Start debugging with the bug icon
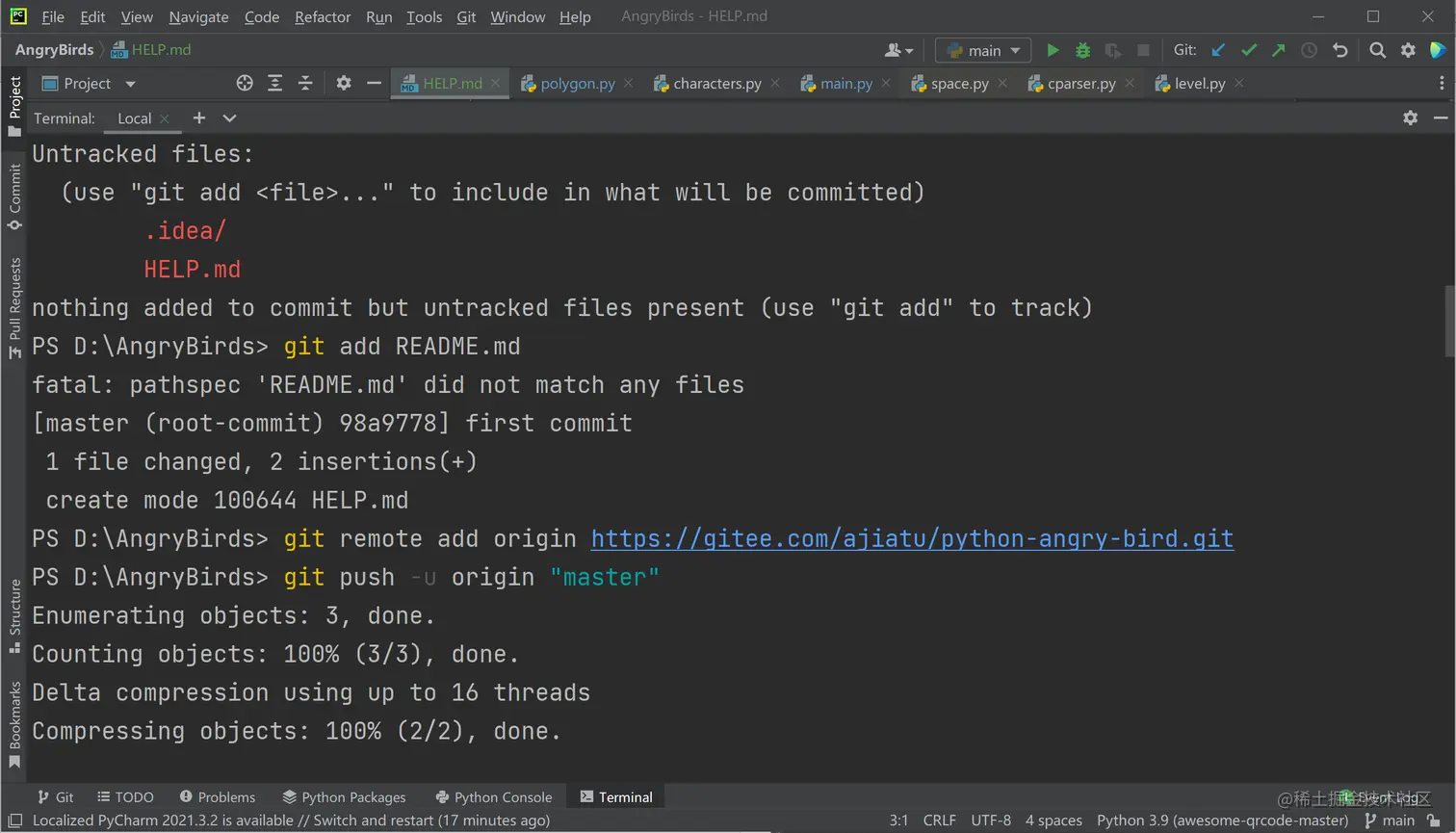The height and width of the screenshot is (833, 1456). tap(1082, 50)
